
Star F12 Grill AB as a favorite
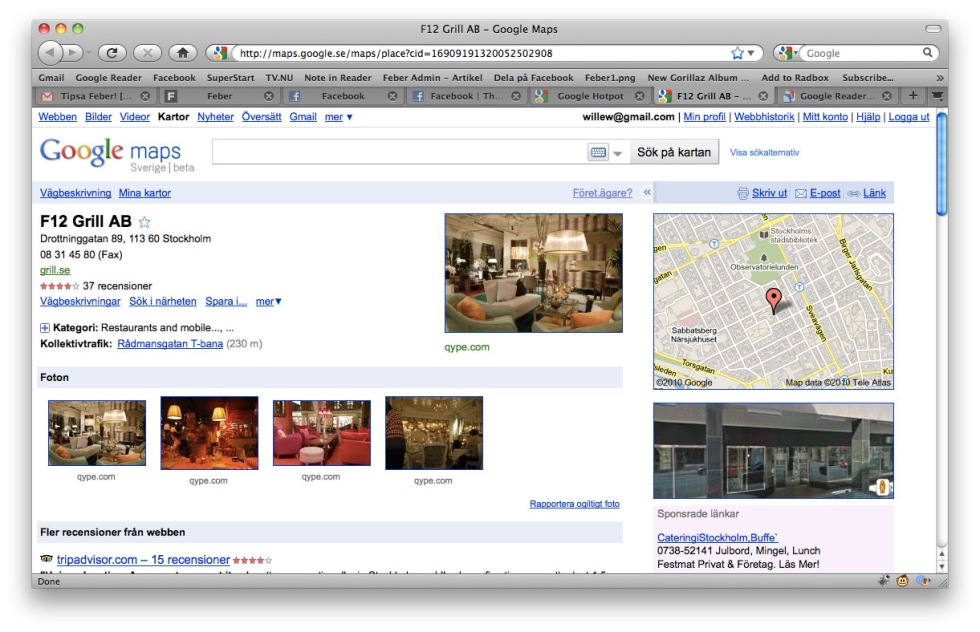144,222
